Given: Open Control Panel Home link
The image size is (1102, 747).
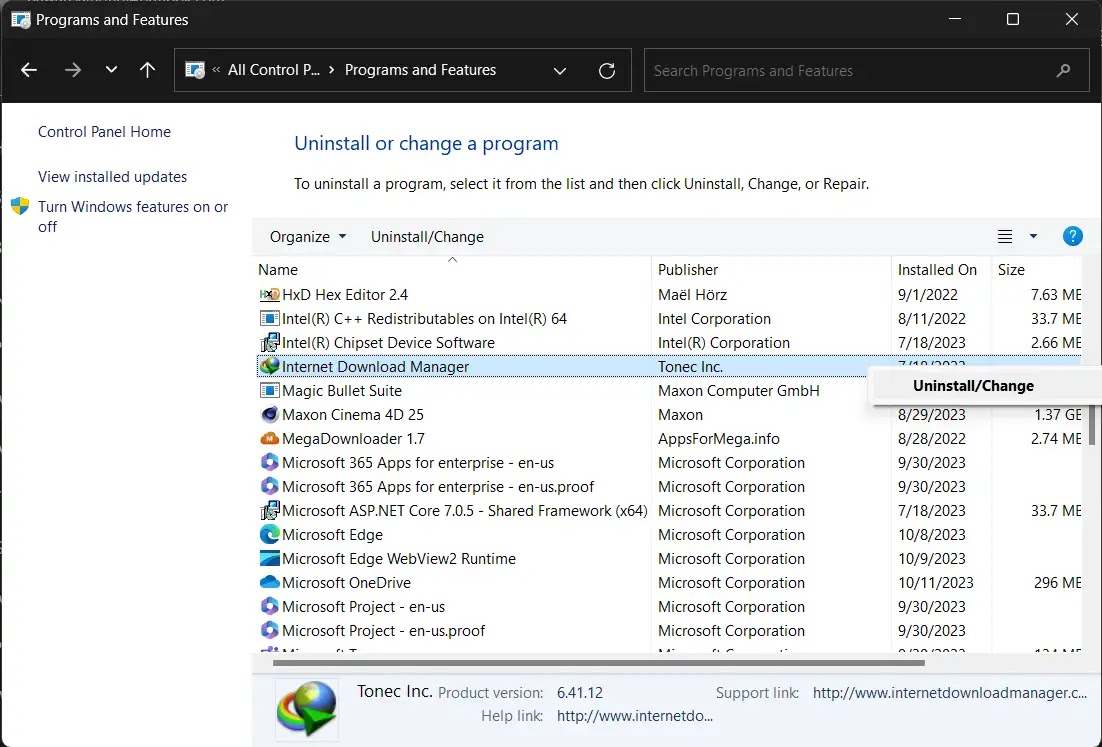Looking at the screenshot, I should pyautogui.click(x=104, y=131).
